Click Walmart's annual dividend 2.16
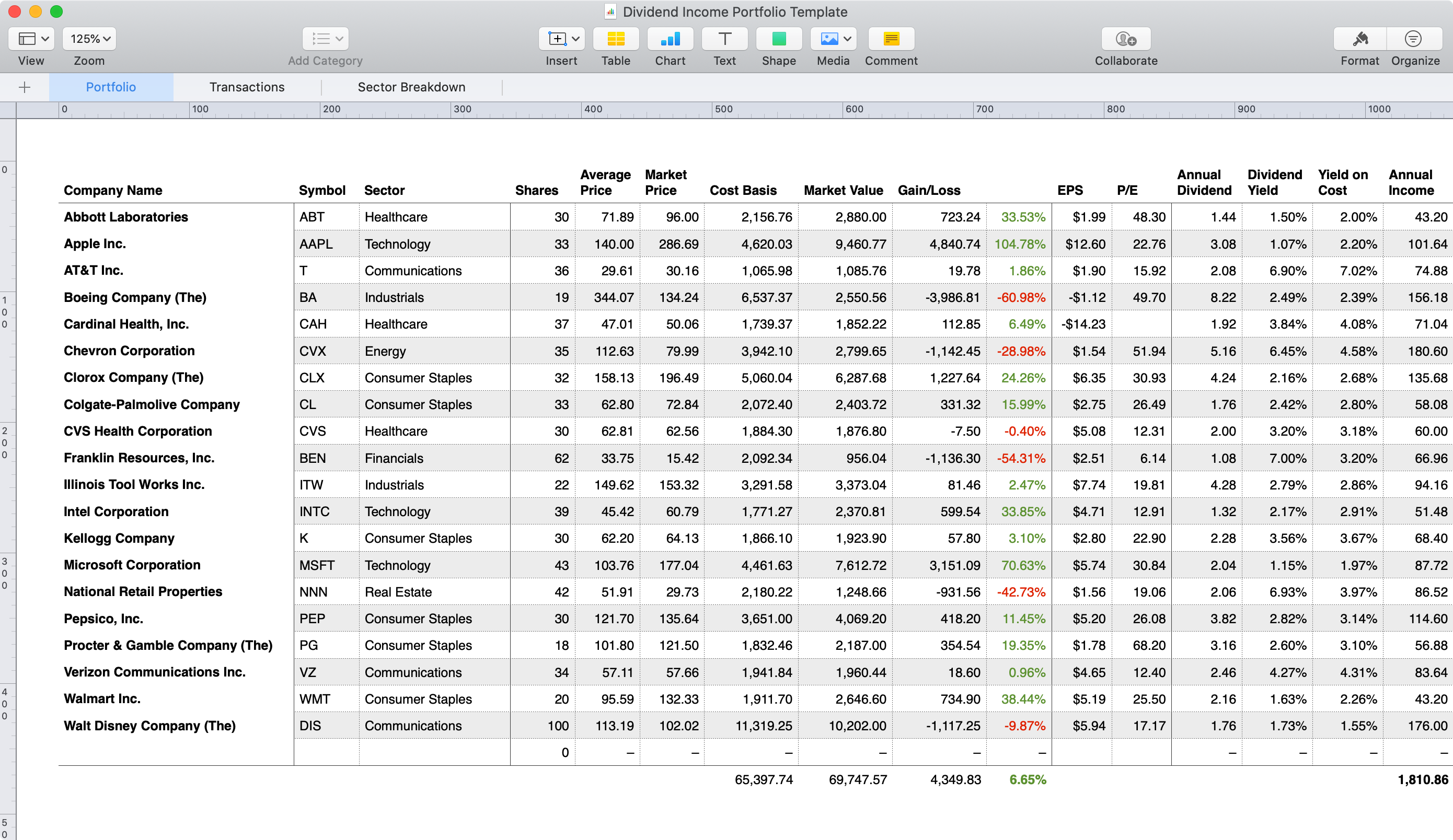1453x840 pixels. 1207,699
